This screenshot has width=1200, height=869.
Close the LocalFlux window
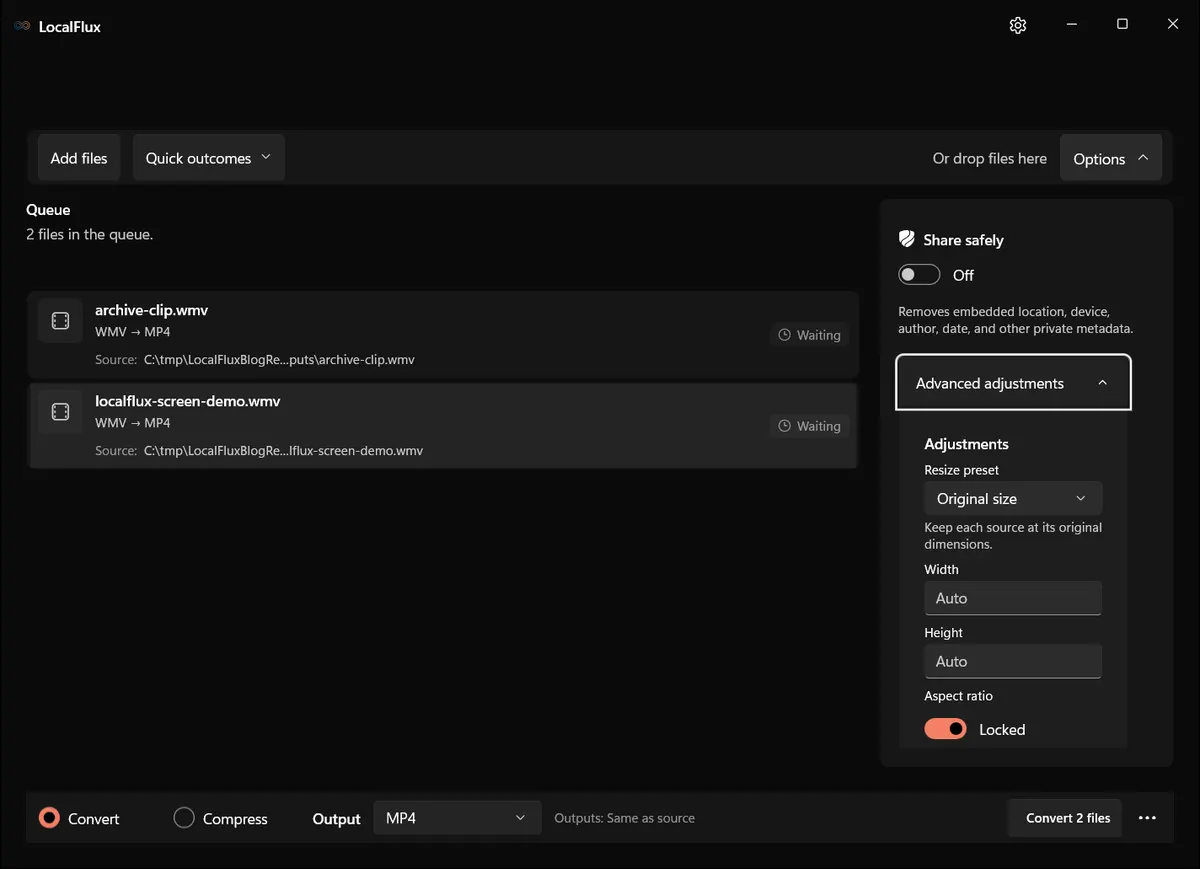coord(1173,25)
